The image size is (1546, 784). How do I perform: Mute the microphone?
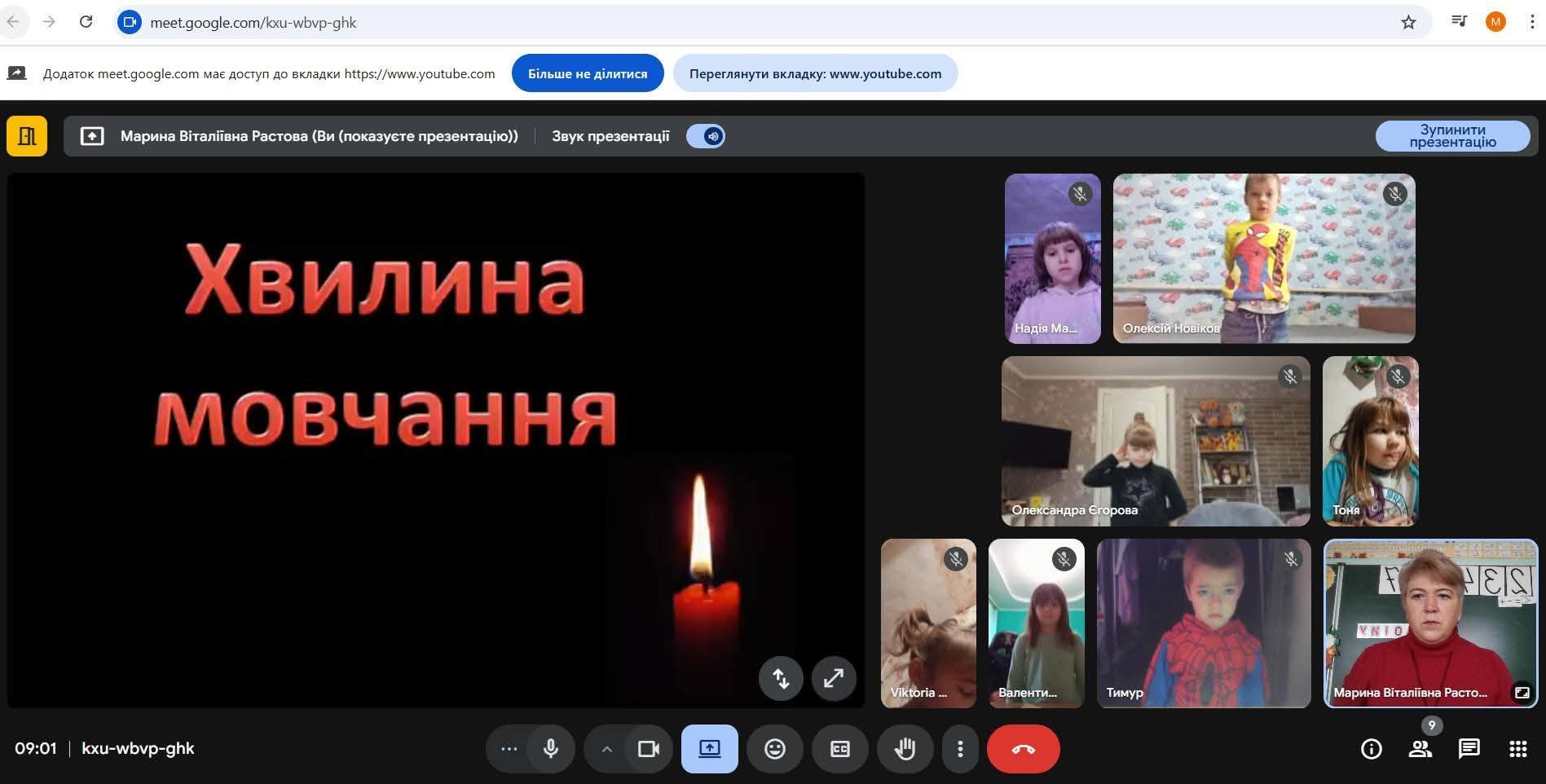[551, 749]
